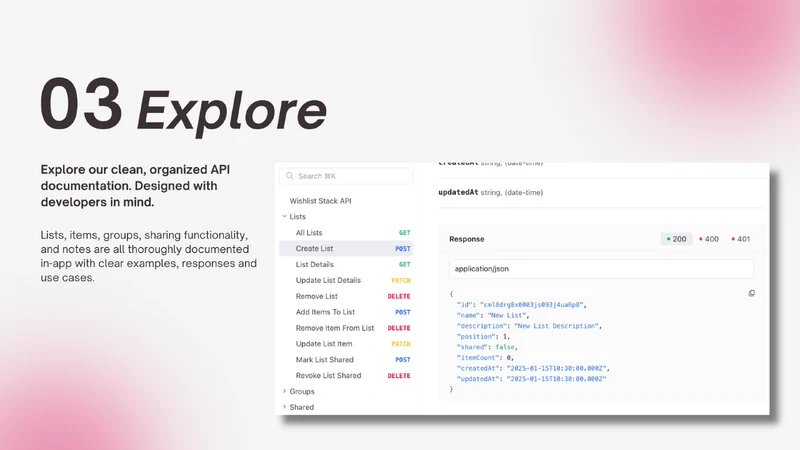The width and height of the screenshot is (800, 450).
Task: Click the DELETE badge beside Remove List
Action: [x=399, y=296]
